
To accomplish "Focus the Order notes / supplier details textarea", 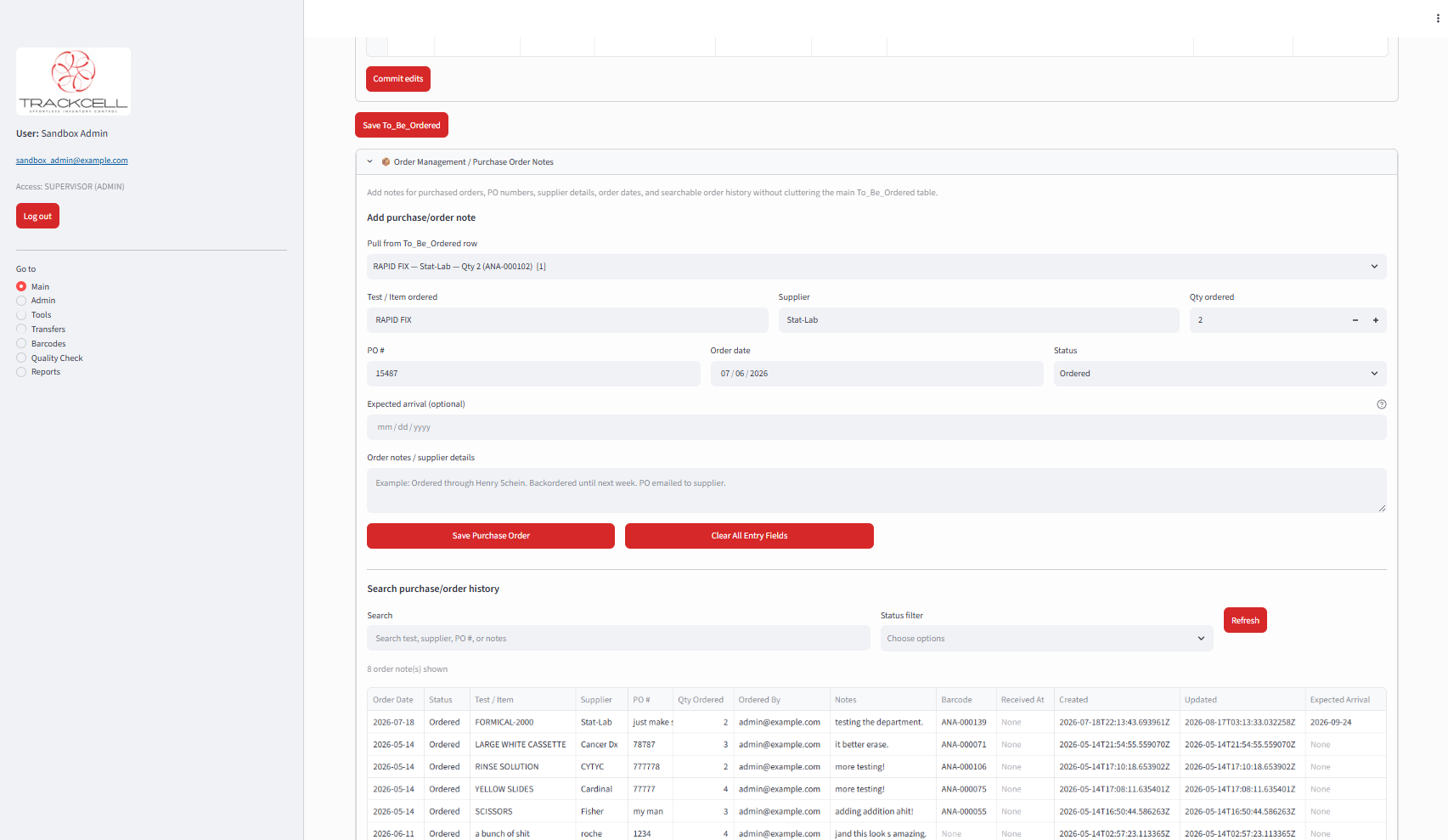I will click(876, 490).
